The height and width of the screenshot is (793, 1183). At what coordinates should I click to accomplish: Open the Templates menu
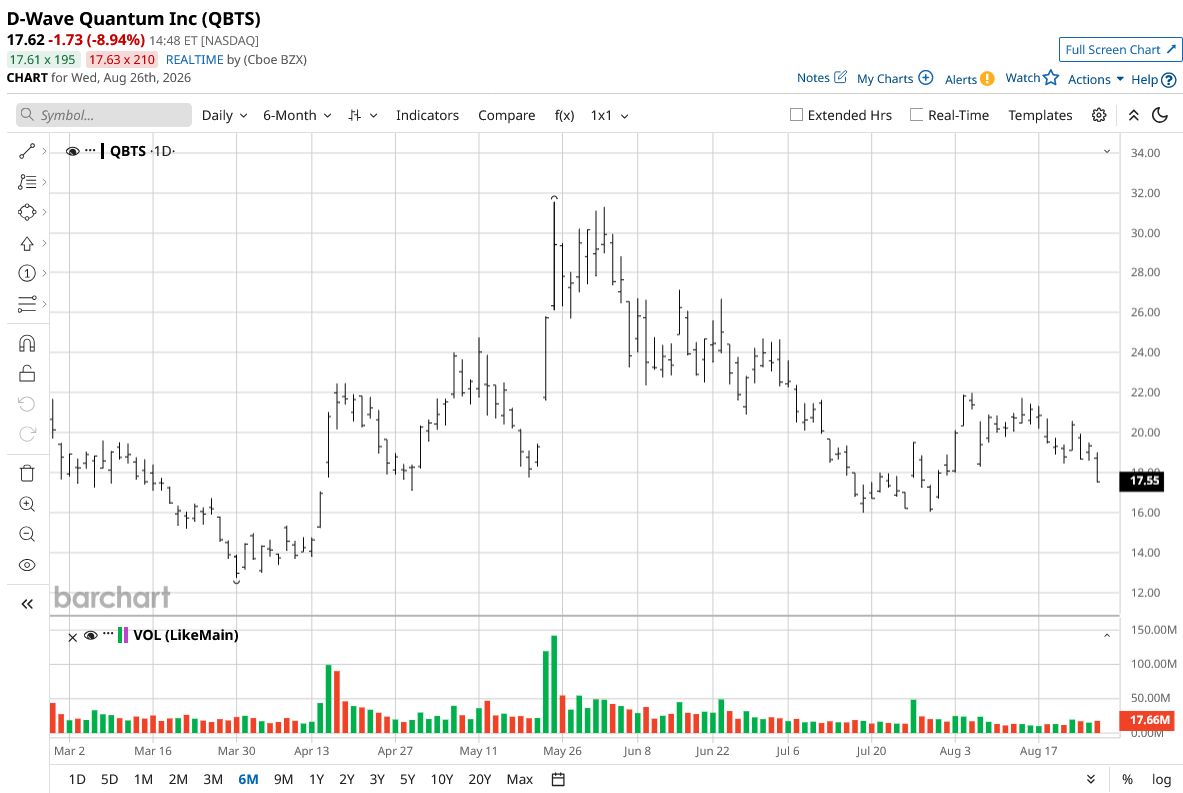tap(1040, 115)
